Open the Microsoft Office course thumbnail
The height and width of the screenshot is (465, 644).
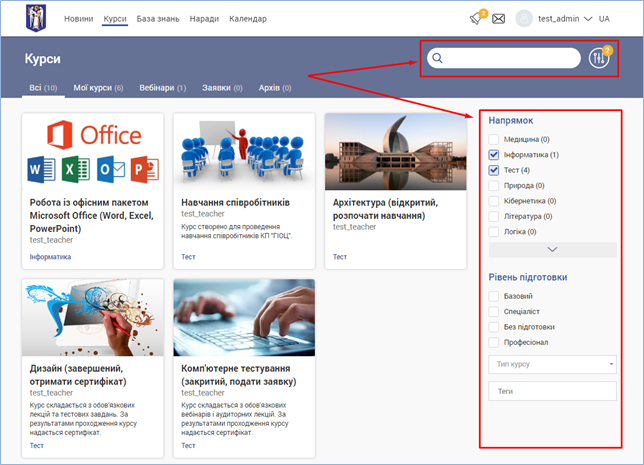(x=92, y=152)
